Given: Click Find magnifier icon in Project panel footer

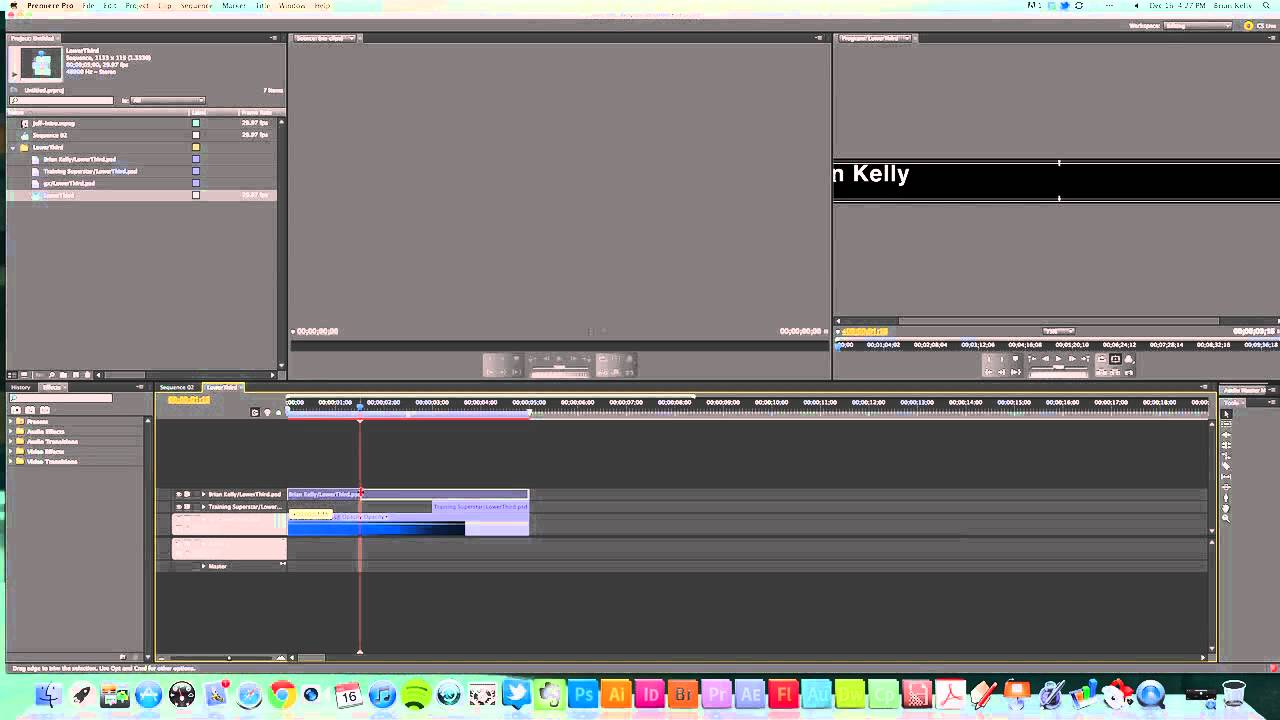Looking at the screenshot, I should point(51,375).
